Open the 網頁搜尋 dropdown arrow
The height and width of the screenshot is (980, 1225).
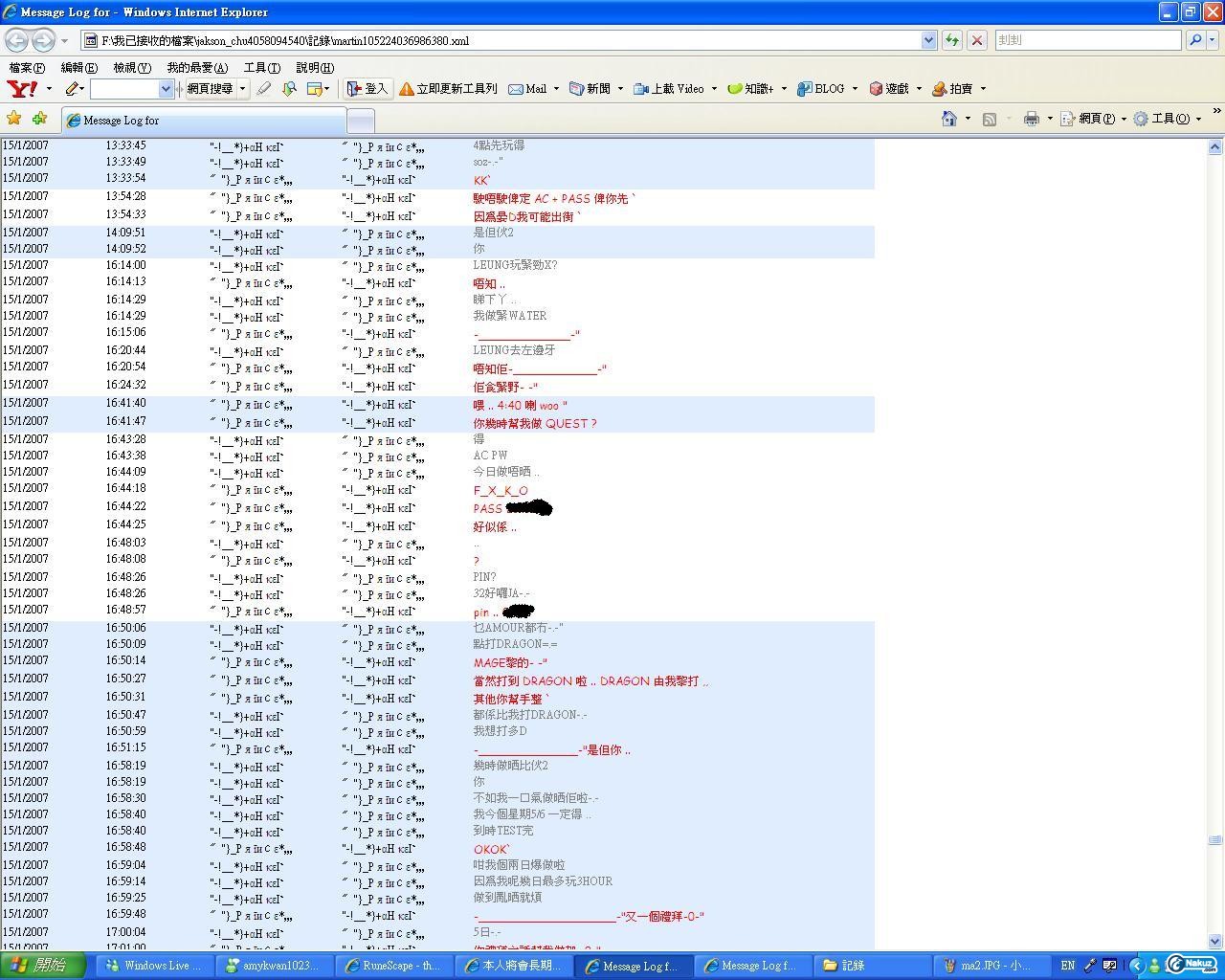pos(242,88)
